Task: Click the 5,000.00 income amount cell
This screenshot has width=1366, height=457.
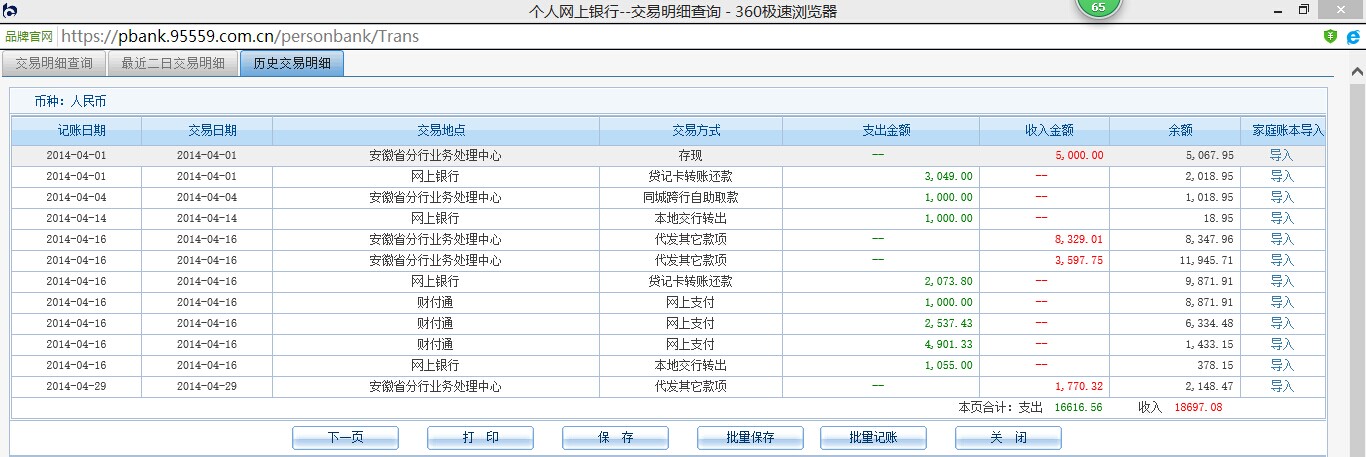Action: click(x=1079, y=156)
